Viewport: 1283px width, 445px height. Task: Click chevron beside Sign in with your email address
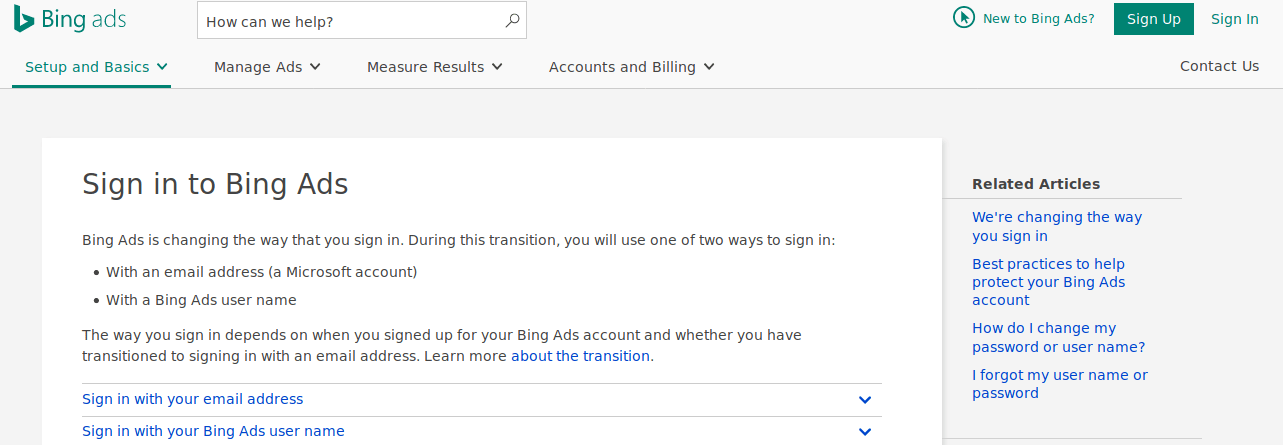(865, 400)
